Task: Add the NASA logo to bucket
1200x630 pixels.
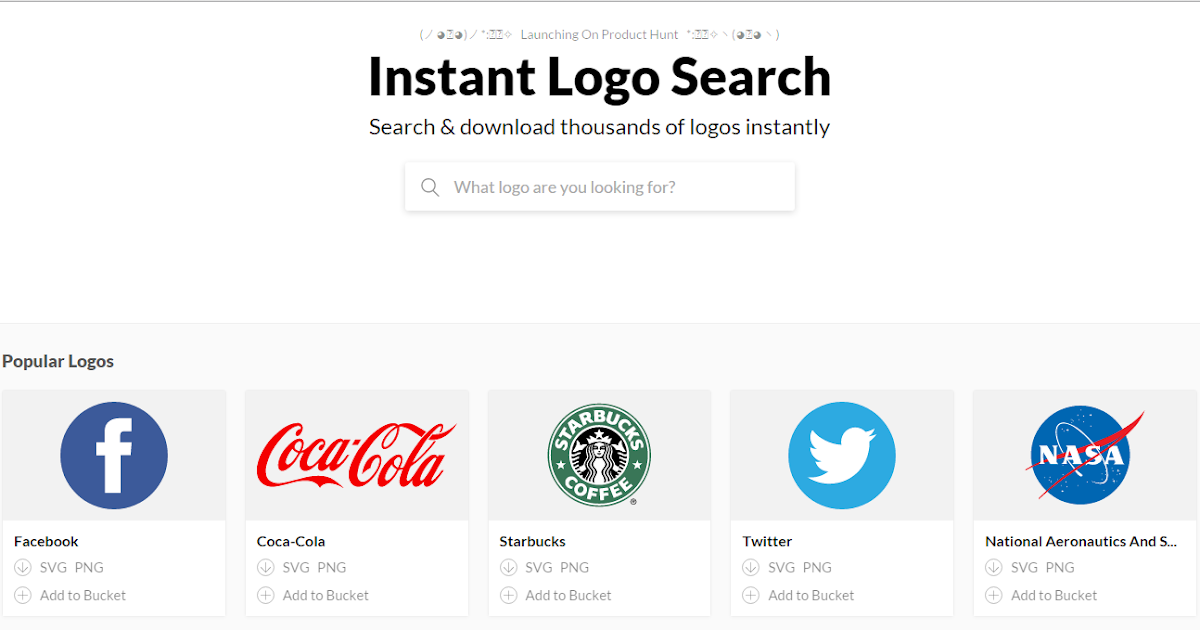Action: pos(1053,595)
